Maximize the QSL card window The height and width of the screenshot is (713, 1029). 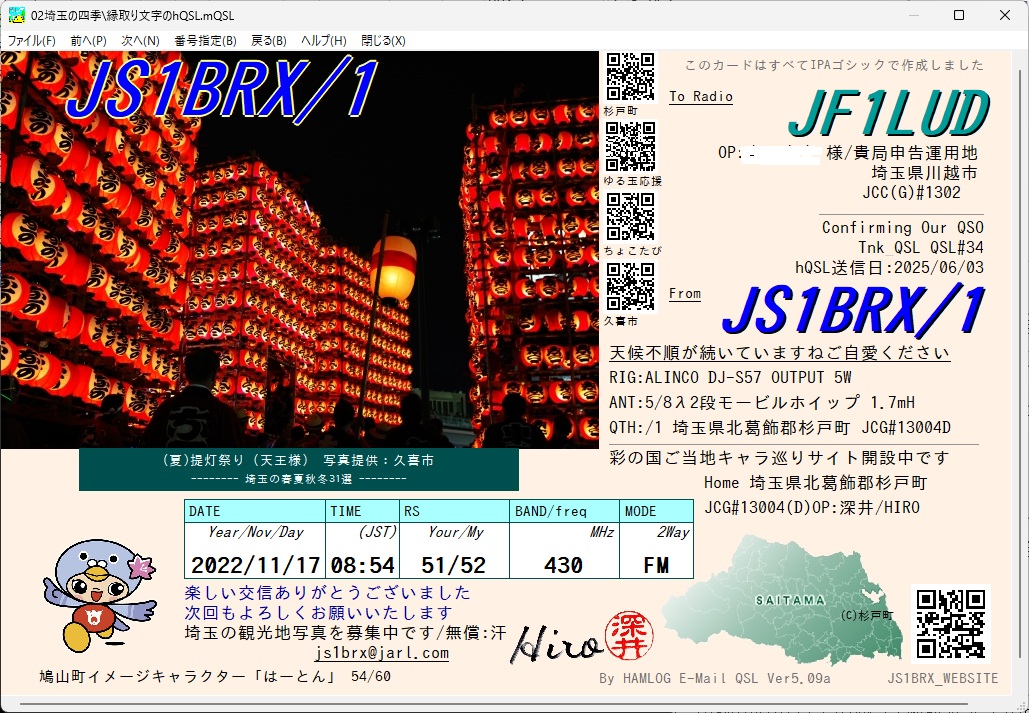pos(959,15)
